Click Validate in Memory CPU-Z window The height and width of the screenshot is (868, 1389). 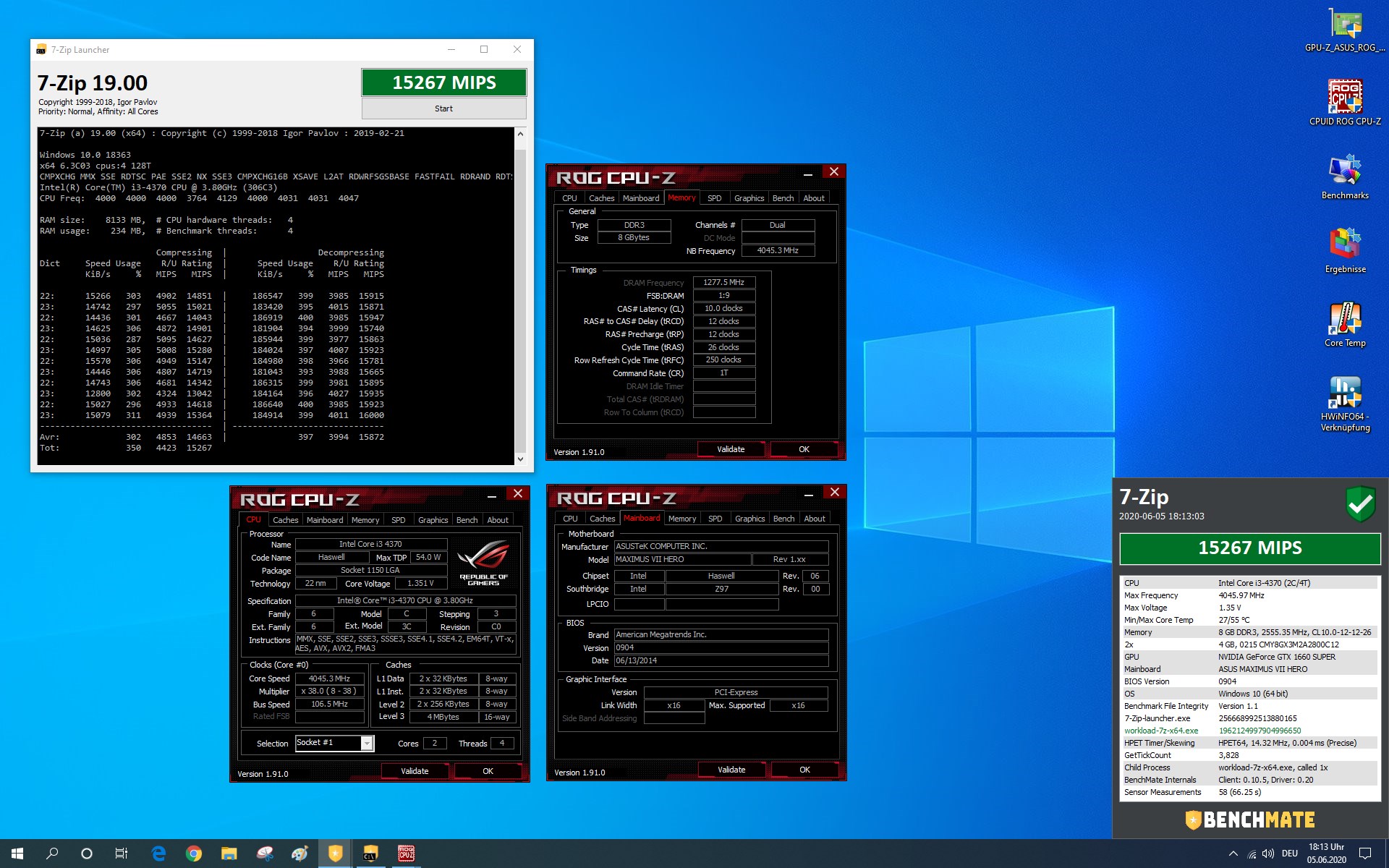coord(731,449)
